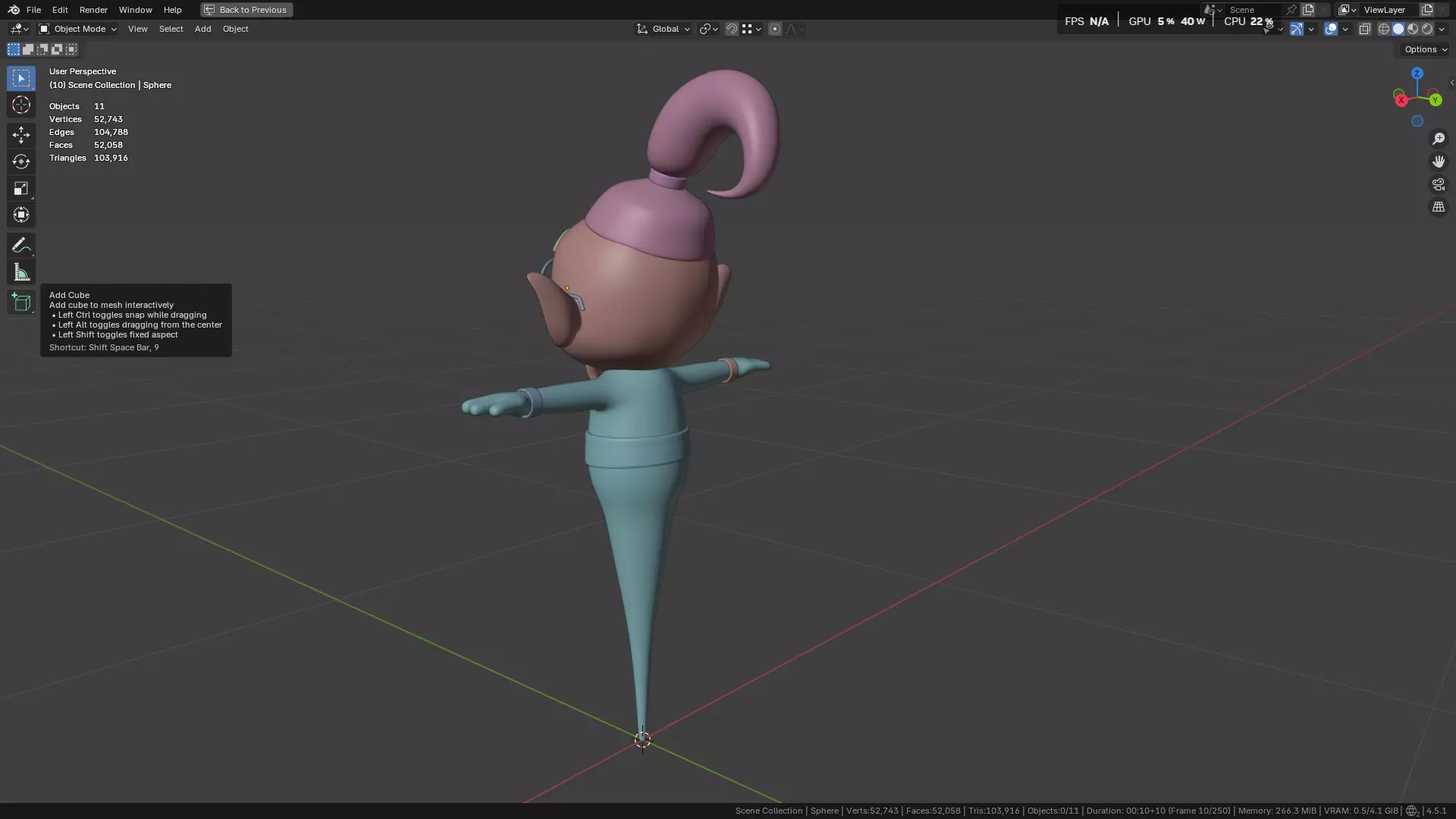Activate the 3D Cursor tool
Image resolution: width=1456 pixels, height=819 pixels.
pyautogui.click(x=21, y=105)
